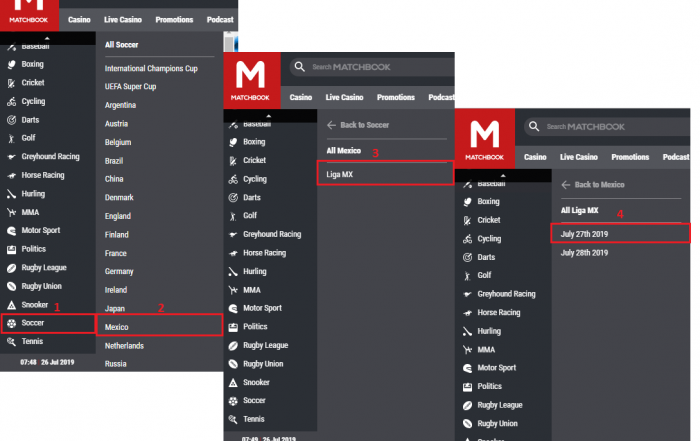The width and height of the screenshot is (700, 441).
Task: Click the Search Matchbook field in right panel
Action: point(607,126)
